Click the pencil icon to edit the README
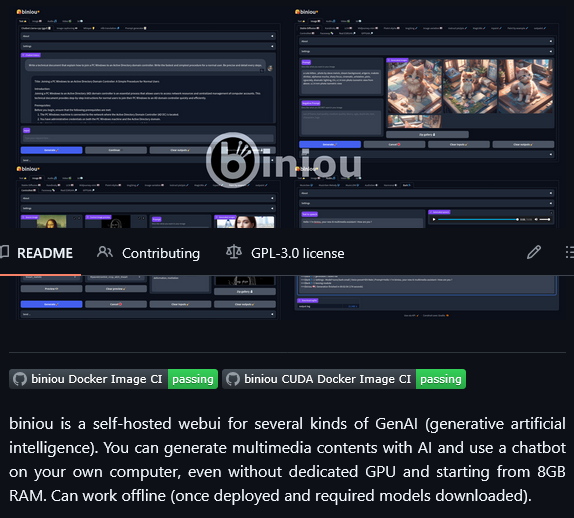Screen dimensions: 574x518 (x=533, y=252)
